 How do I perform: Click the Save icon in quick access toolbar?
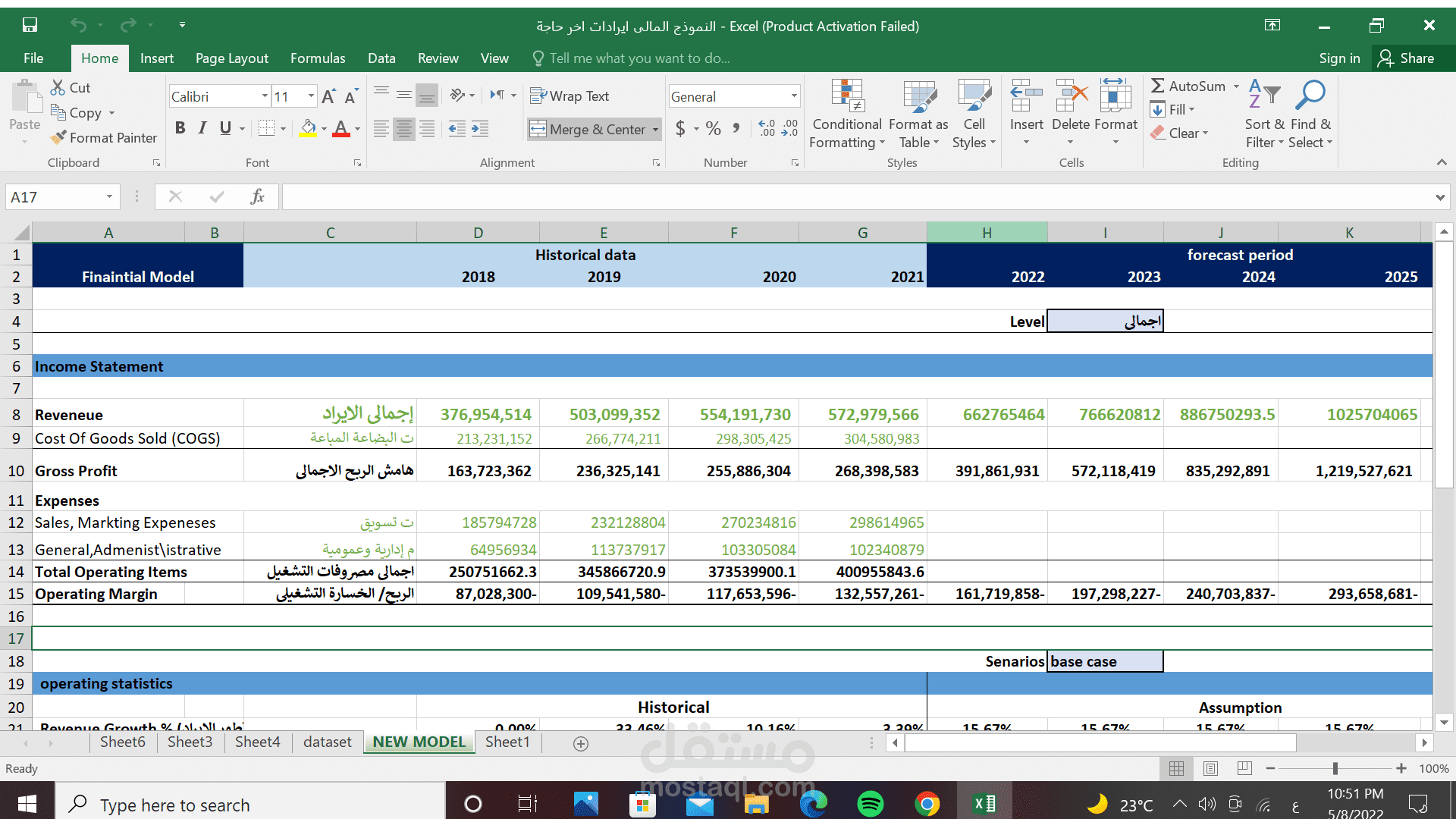point(30,25)
